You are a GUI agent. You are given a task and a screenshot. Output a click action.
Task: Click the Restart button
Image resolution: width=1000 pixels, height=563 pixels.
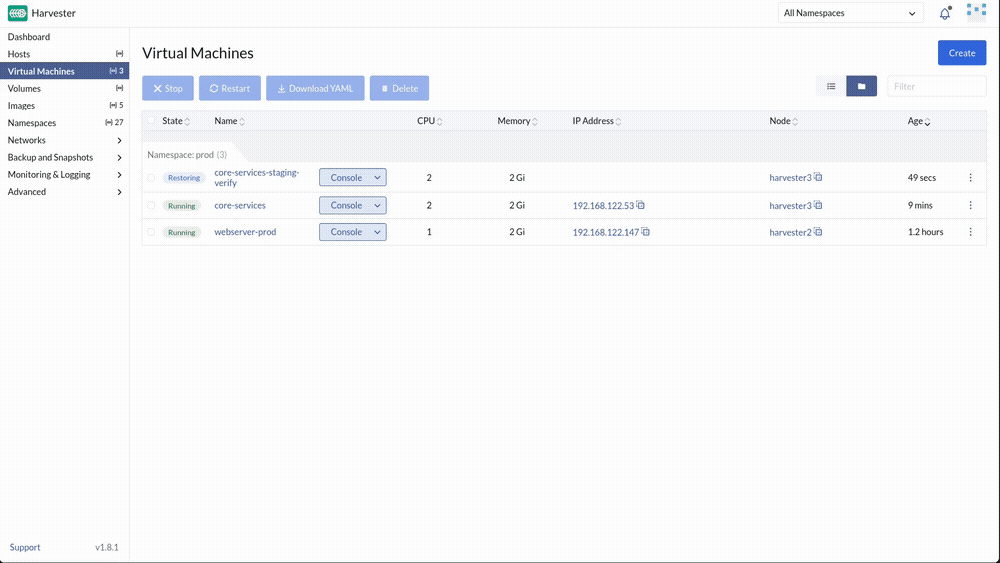(x=230, y=88)
